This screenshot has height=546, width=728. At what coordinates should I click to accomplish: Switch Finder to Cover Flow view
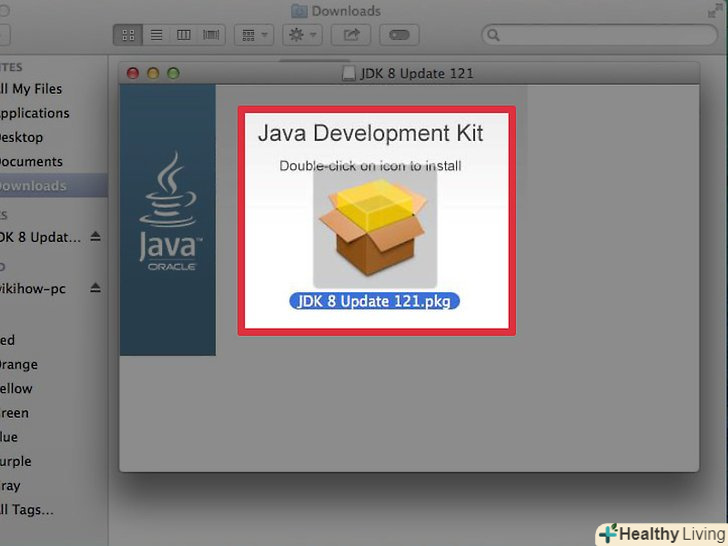pos(211,35)
